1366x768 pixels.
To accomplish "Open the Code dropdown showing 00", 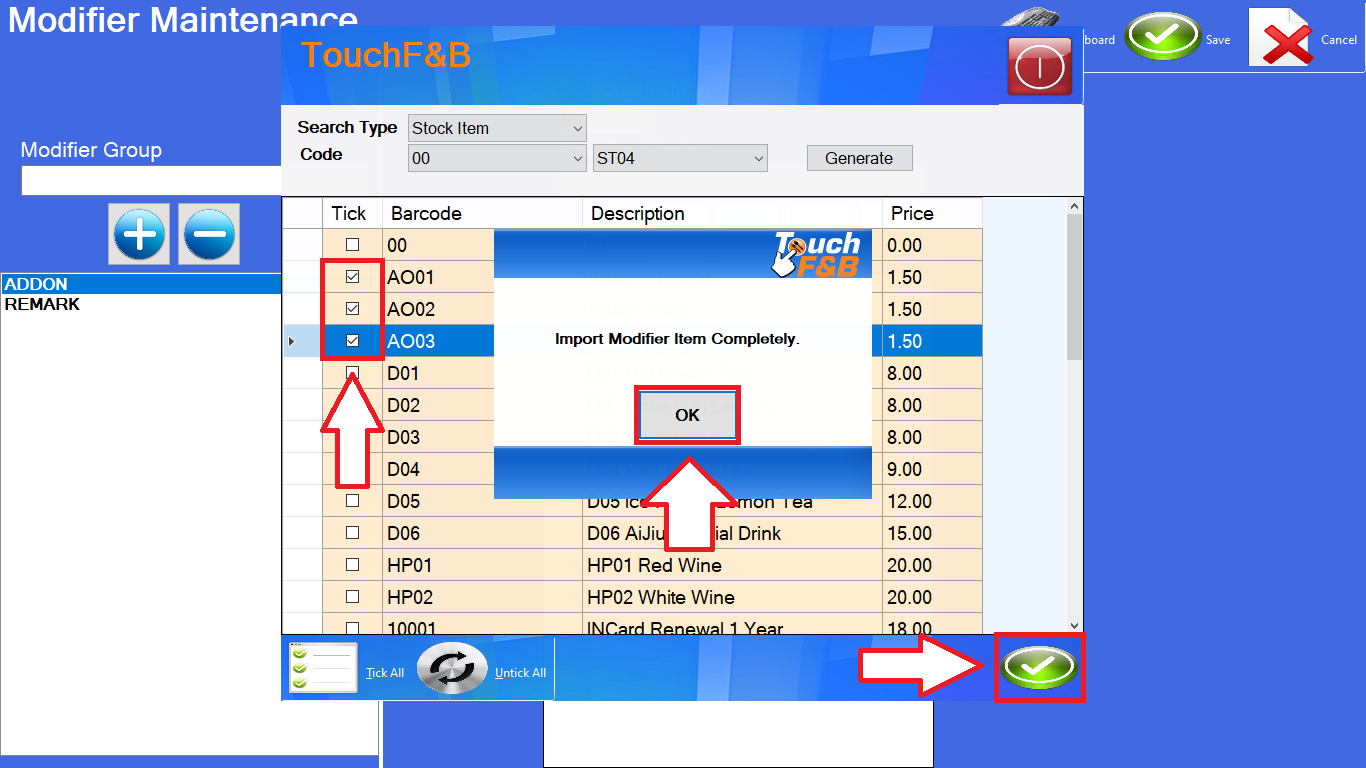I will [497, 158].
